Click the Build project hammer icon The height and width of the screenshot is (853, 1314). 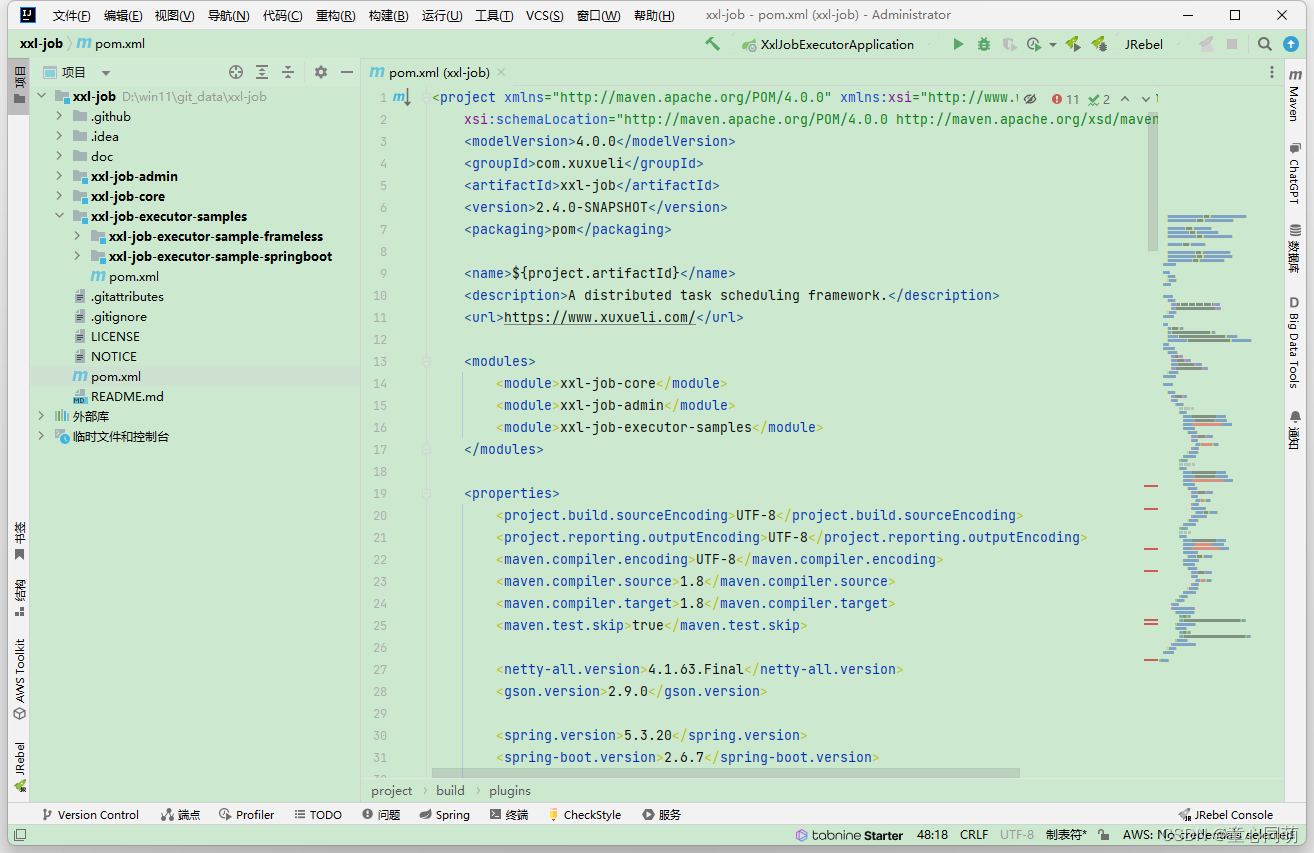click(x=712, y=44)
